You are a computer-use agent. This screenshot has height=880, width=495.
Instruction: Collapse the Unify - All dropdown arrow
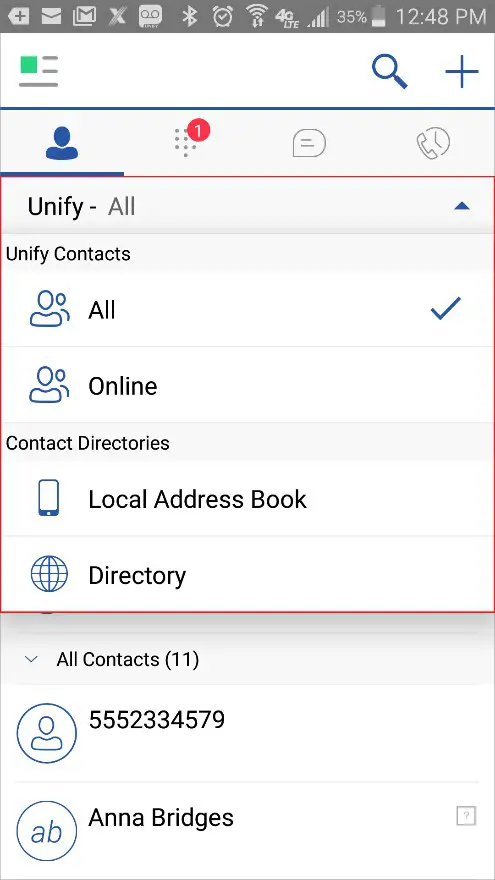tap(461, 207)
